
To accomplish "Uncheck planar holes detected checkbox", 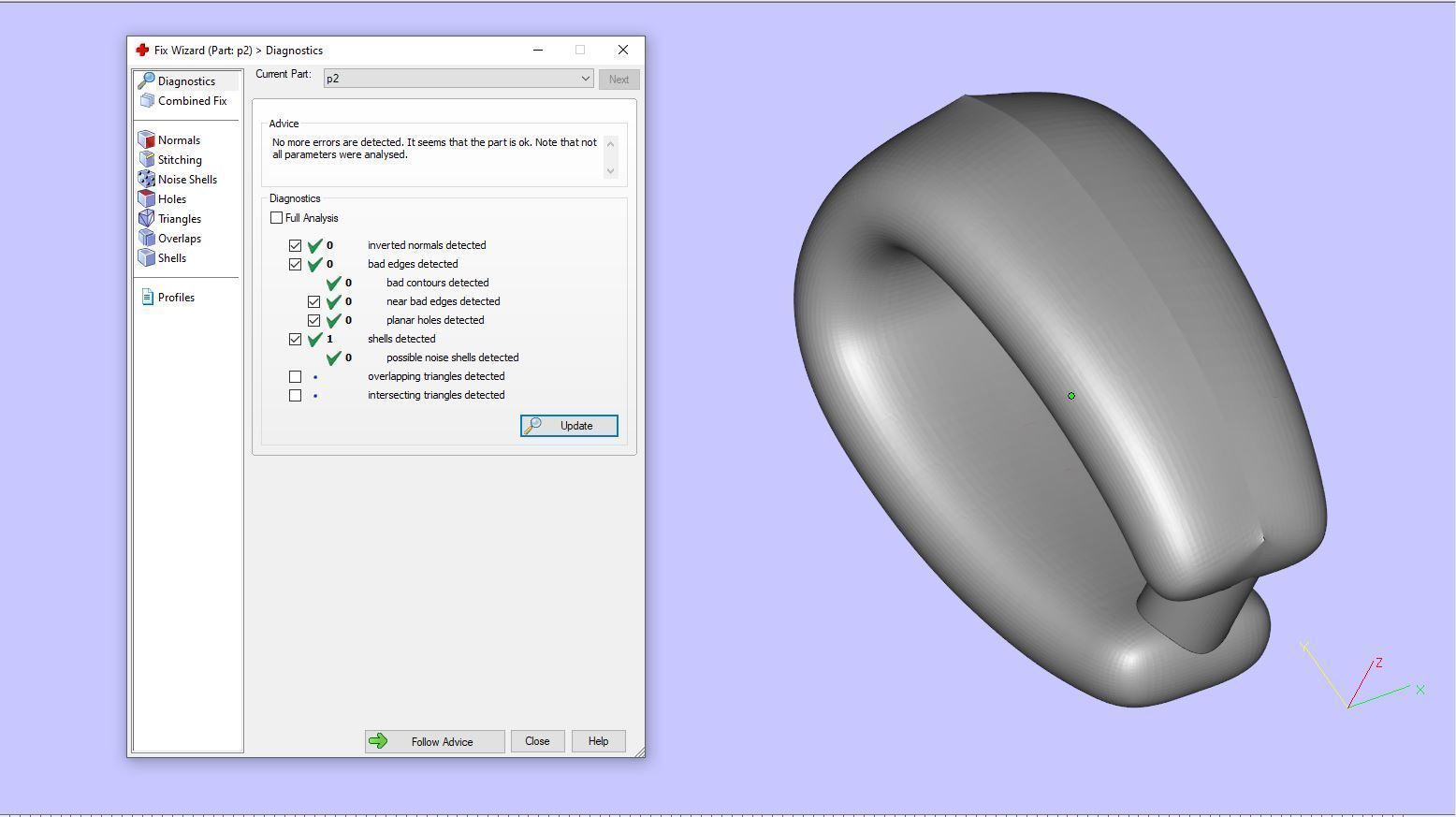I will coord(313,320).
